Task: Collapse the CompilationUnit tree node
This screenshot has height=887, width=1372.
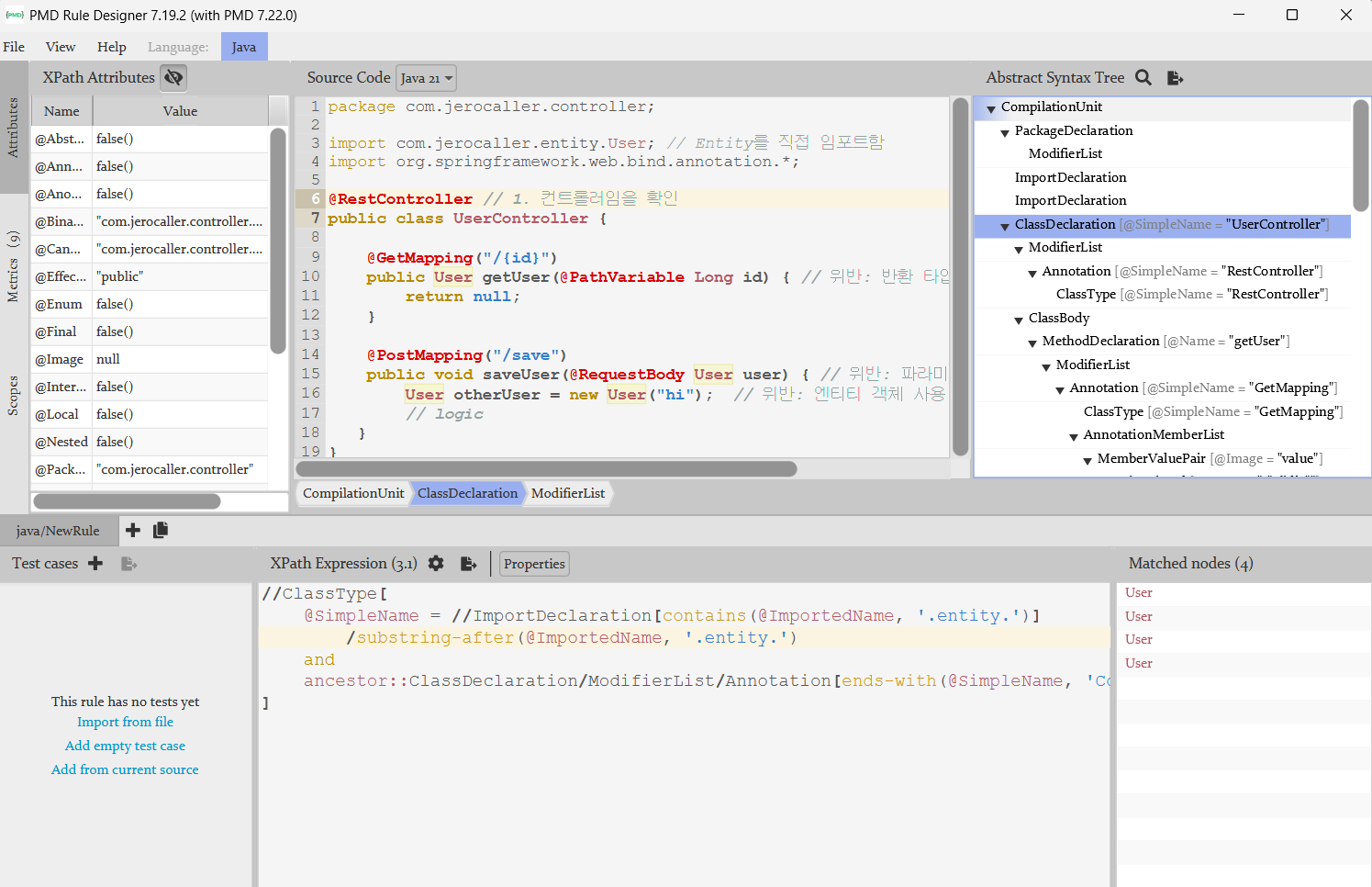Action: coord(991,108)
